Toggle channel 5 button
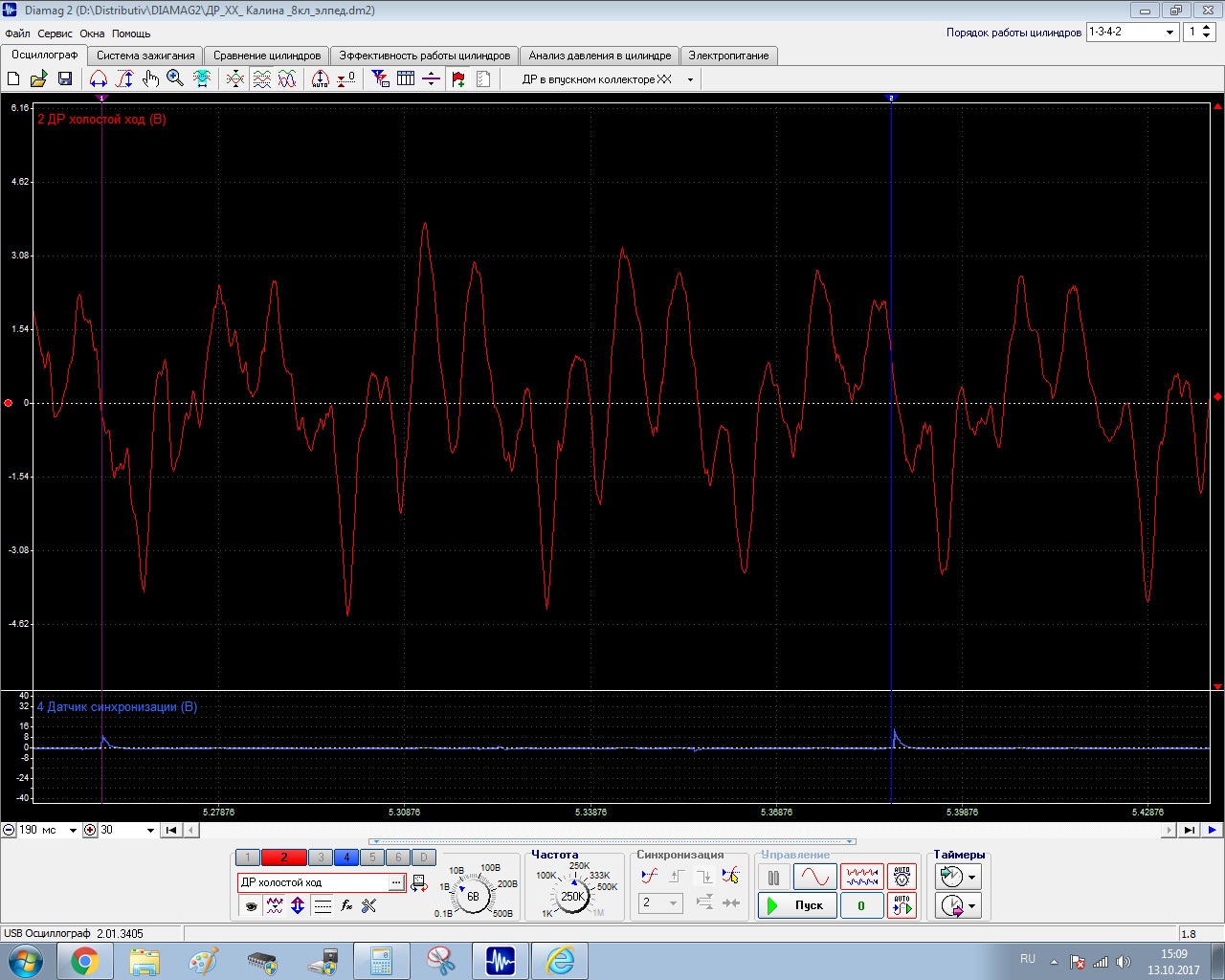Screen dimensions: 1225x980 pos(372,857)
